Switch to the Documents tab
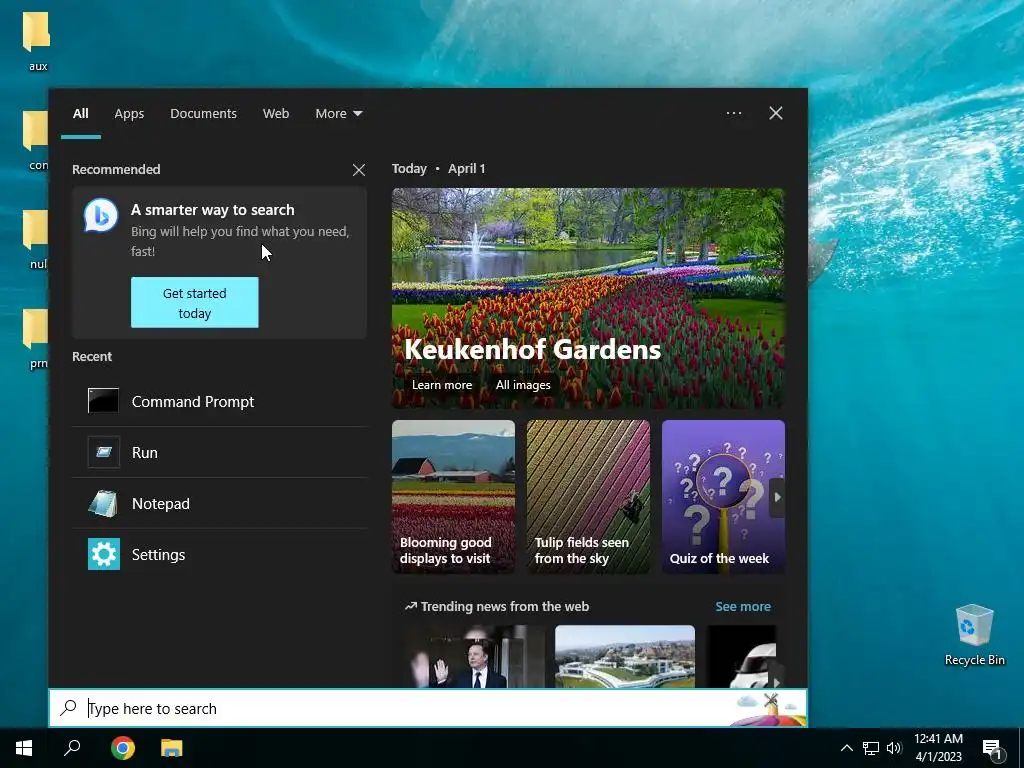The width and height of the screenshot is (1024, 768). click(x=203, y=114)
